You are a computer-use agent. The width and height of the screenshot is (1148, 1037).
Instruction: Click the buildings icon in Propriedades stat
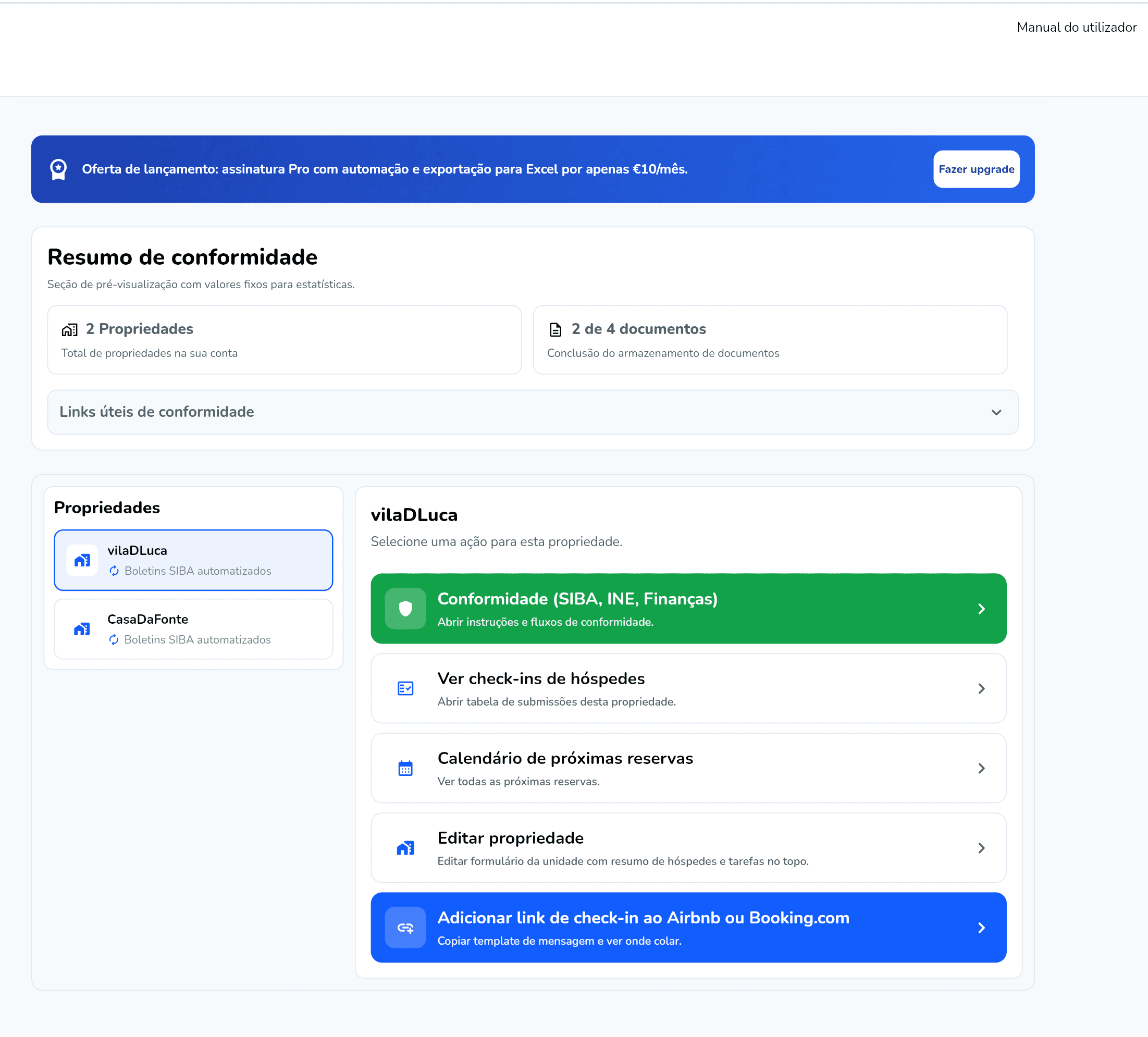point(69,329)
